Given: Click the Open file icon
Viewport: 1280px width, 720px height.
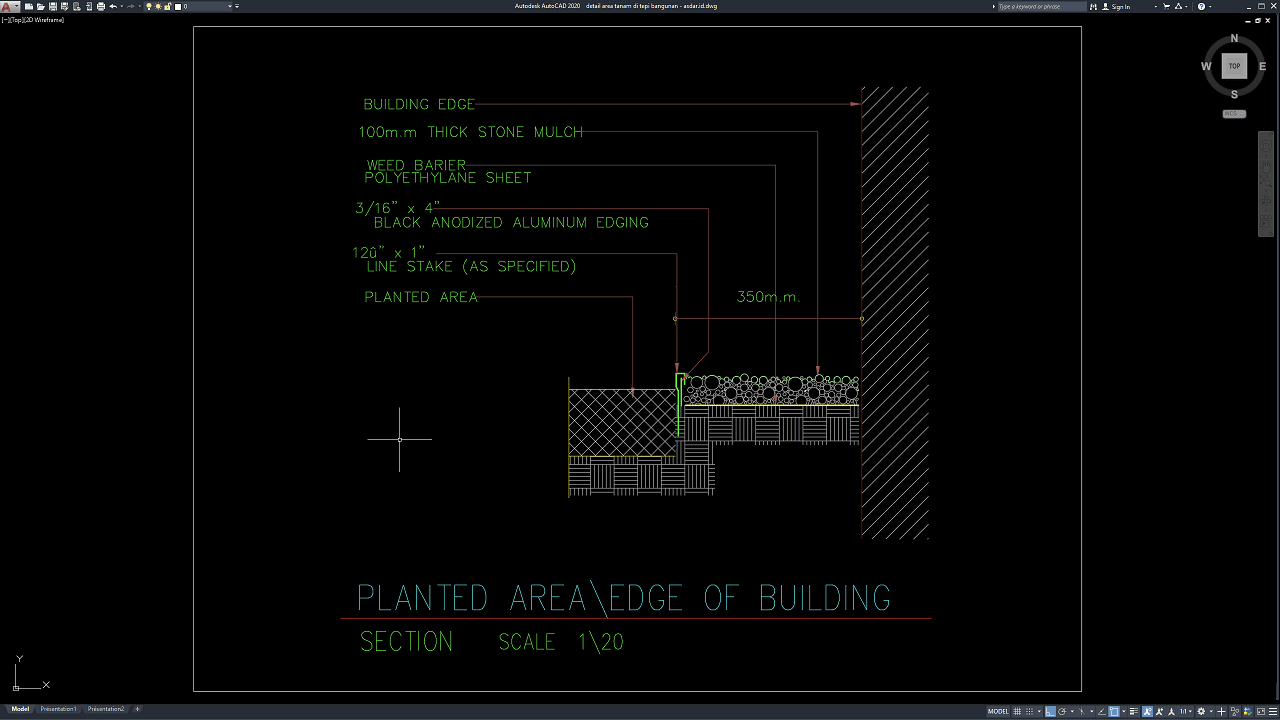Looking at the screenshot, I should (40, 6).
